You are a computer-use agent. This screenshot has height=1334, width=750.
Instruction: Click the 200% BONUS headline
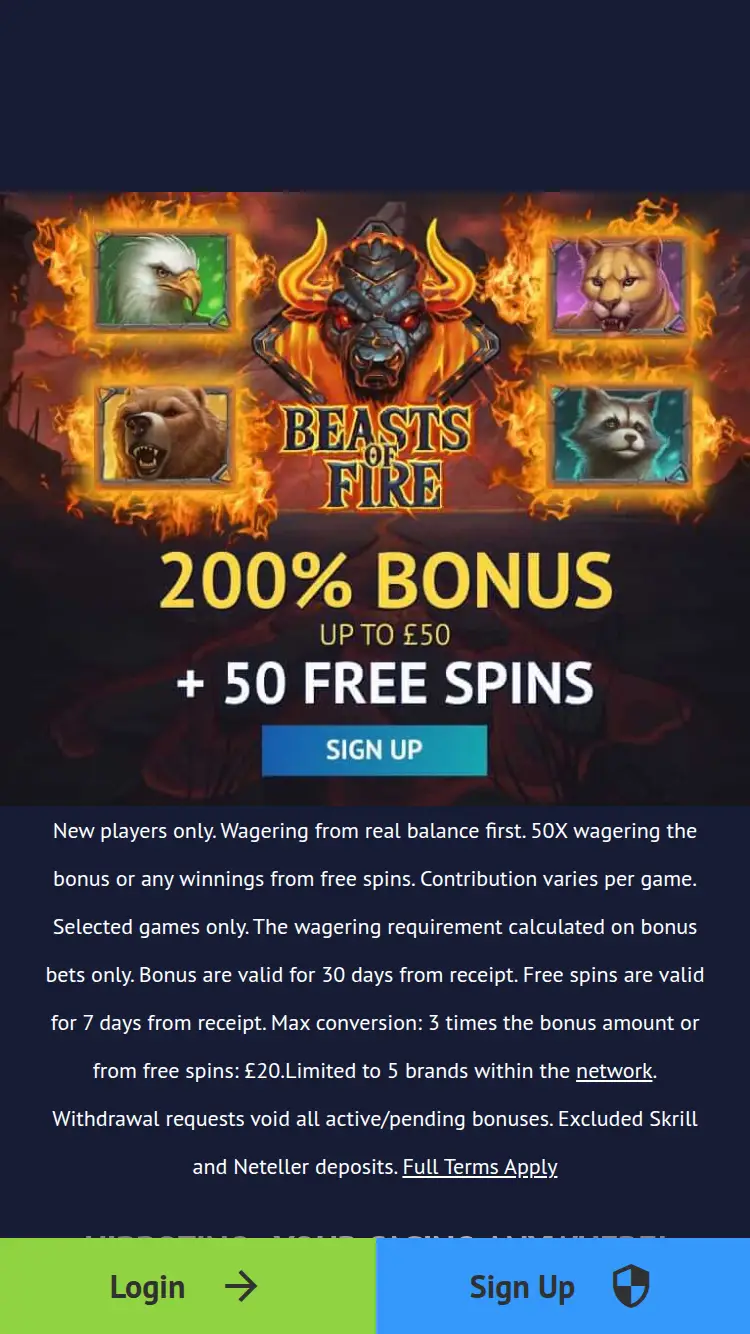coord(385,580)
